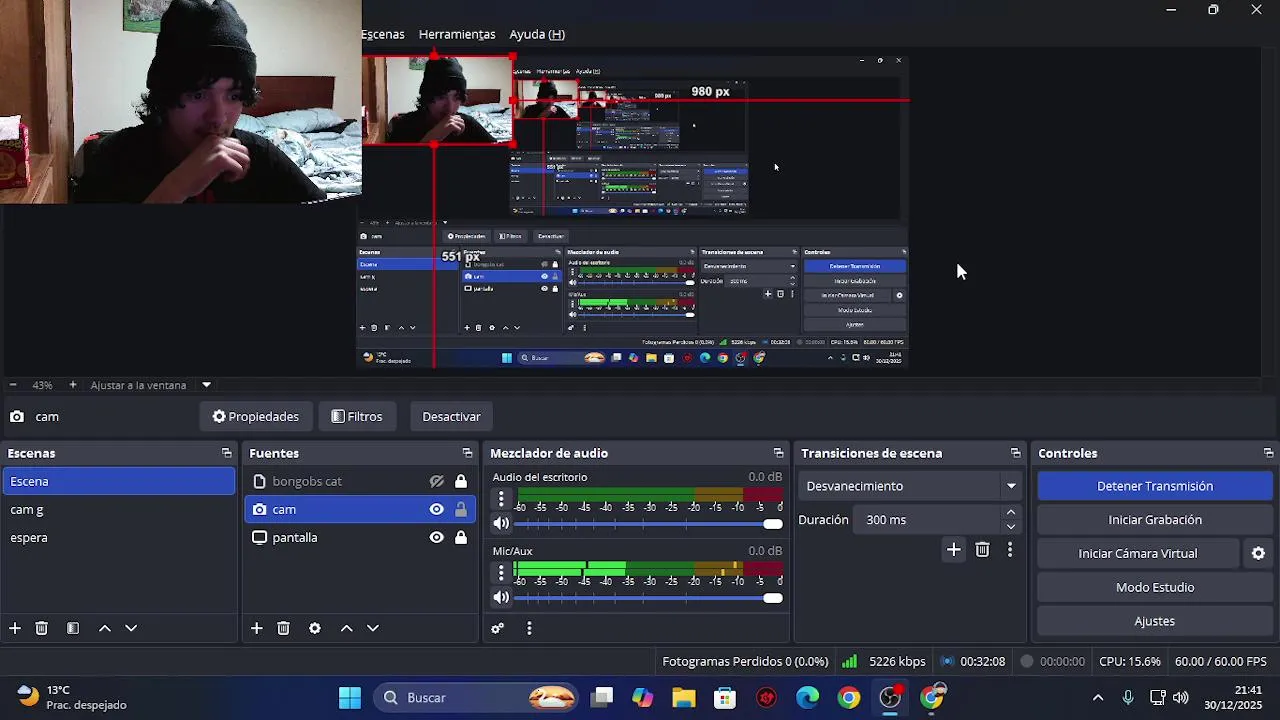Undock the Transiciones de escena panel
Viewport: 1280px width, 720px height.
(1015, 453)
